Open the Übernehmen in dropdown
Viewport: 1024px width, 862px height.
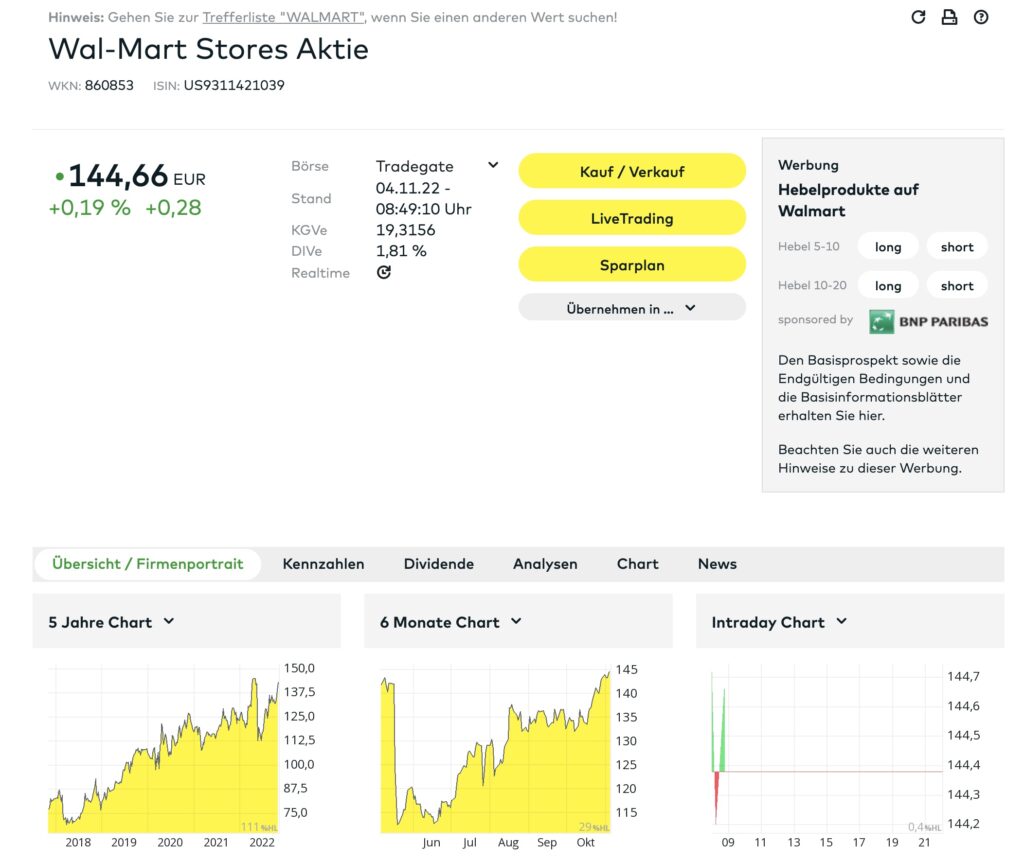coord(631,308)
